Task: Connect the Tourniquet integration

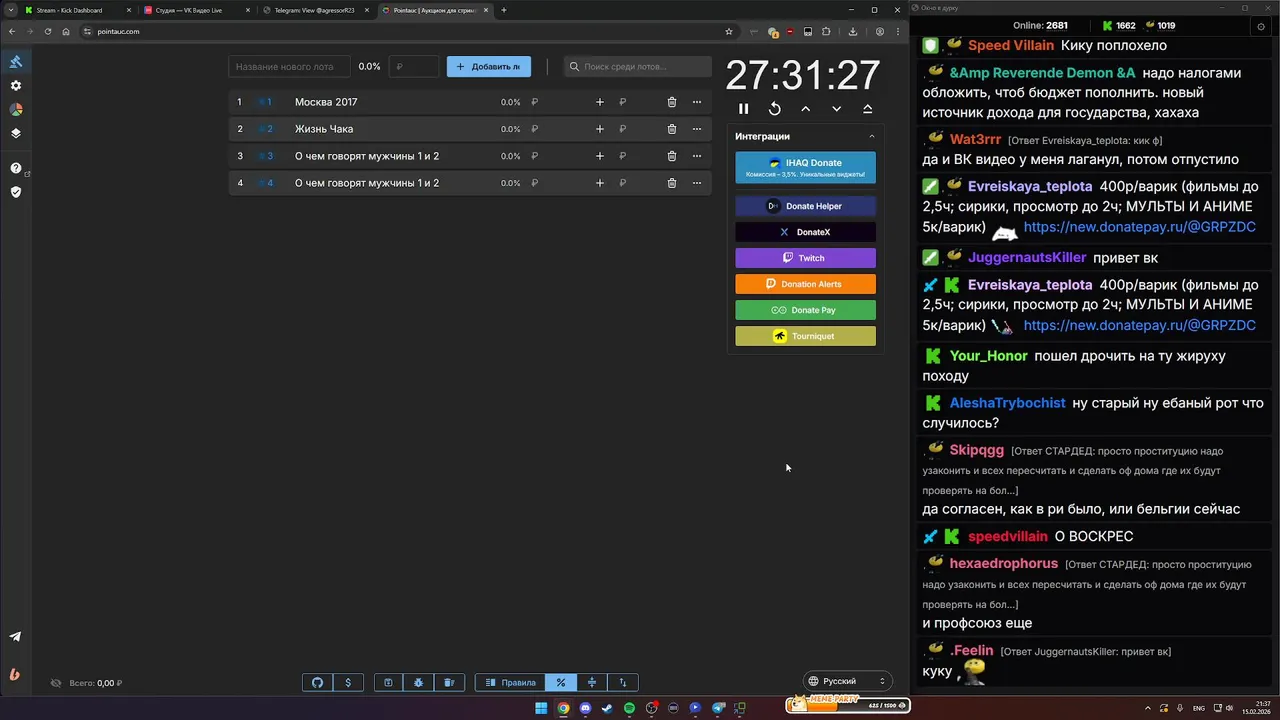Action: [805, 336]
